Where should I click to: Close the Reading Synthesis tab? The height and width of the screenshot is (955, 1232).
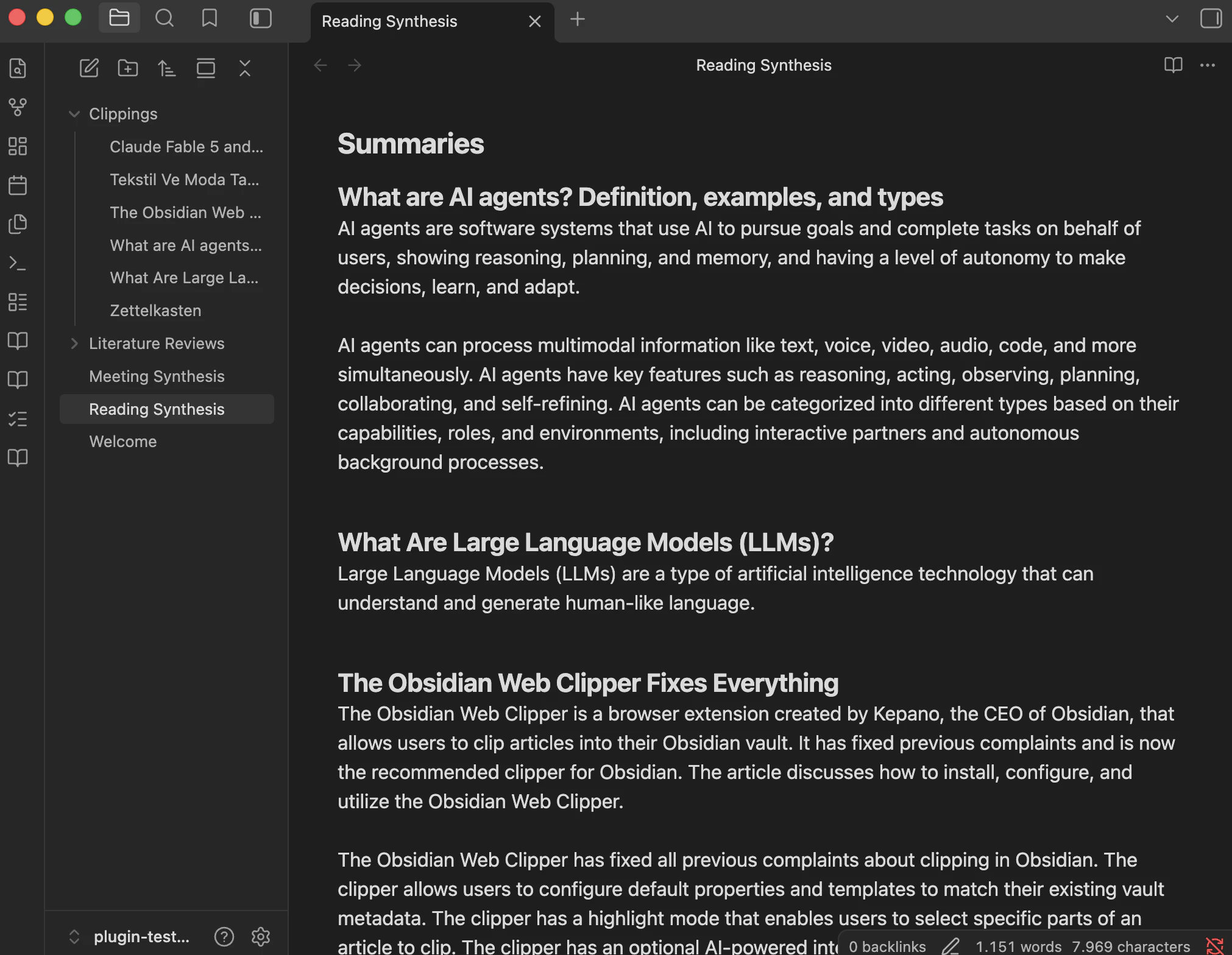(535, 21)
